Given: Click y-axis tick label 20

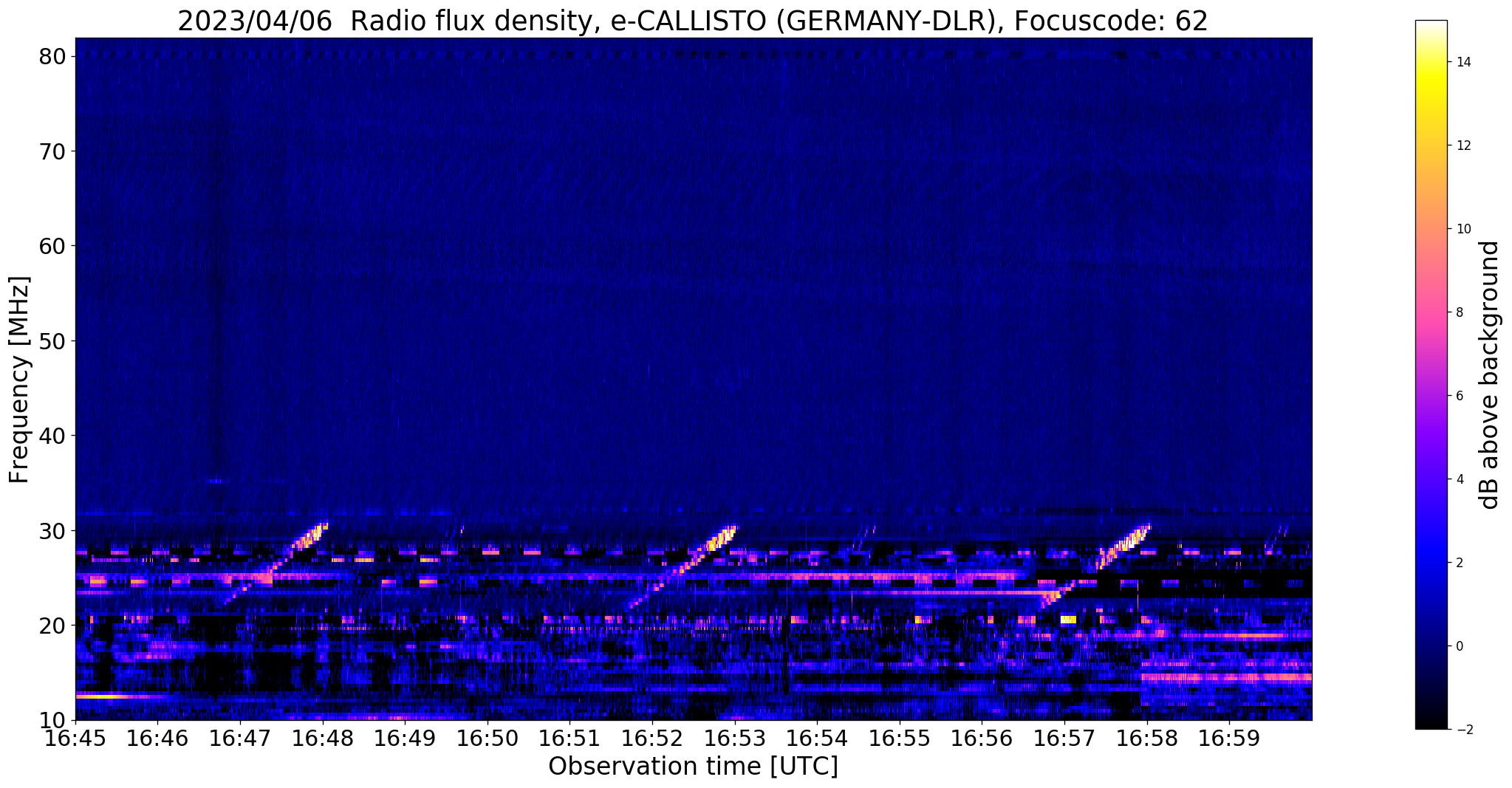Looking at the screenshot, I should 52,626.
